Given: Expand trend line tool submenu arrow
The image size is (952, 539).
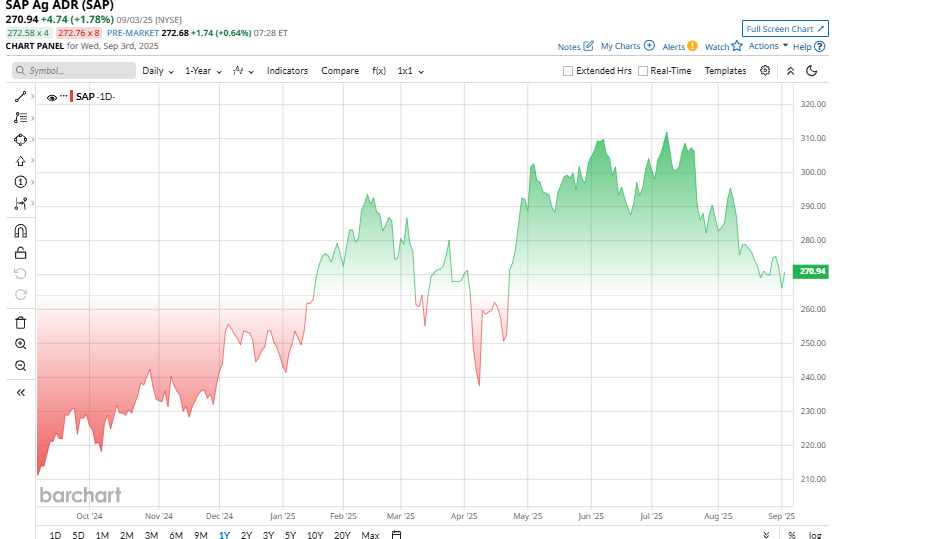Looking at the screenshot, I should pos(32,97).
